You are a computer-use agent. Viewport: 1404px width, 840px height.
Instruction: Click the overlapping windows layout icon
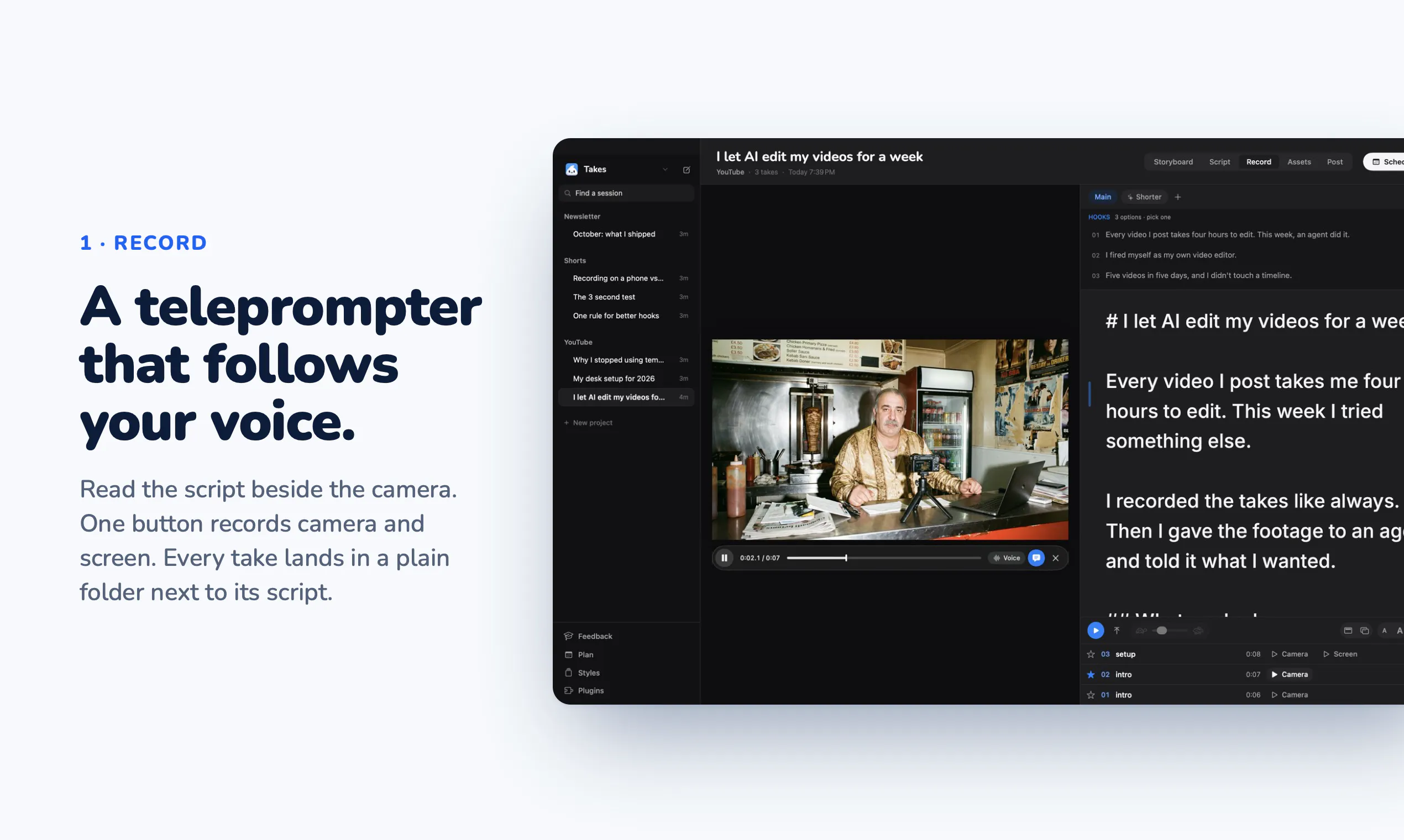tap(1364, 631)
